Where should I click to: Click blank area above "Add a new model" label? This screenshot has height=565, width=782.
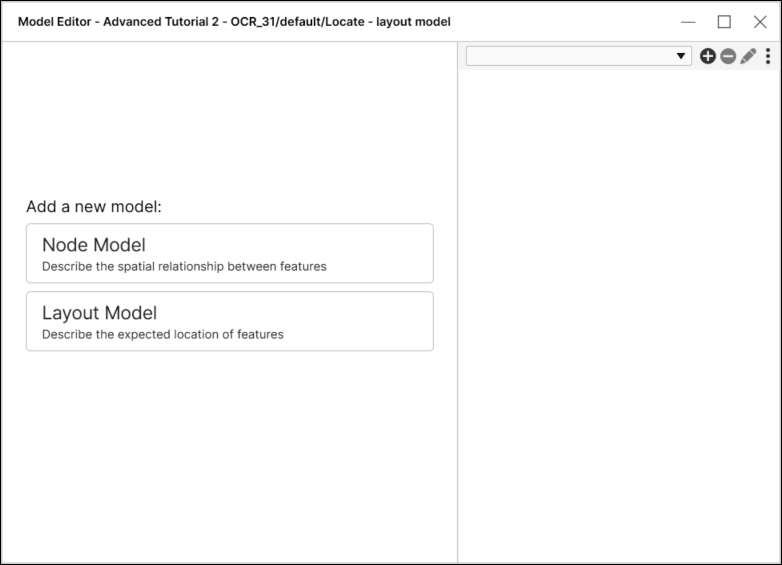pyautogui.click(x=230, y=120)
